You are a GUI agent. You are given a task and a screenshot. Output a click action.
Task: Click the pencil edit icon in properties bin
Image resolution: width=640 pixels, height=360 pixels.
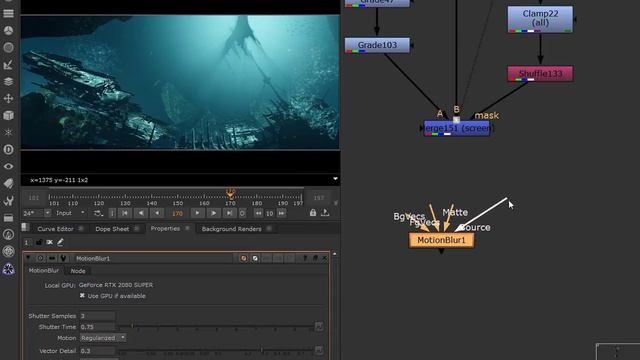click(x=60, y=242)
